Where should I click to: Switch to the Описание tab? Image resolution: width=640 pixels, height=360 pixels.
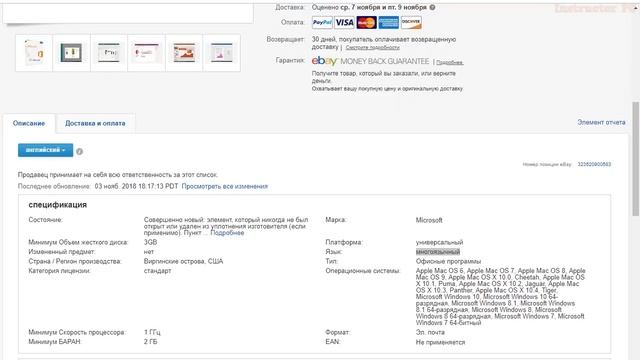pos(29,123)
